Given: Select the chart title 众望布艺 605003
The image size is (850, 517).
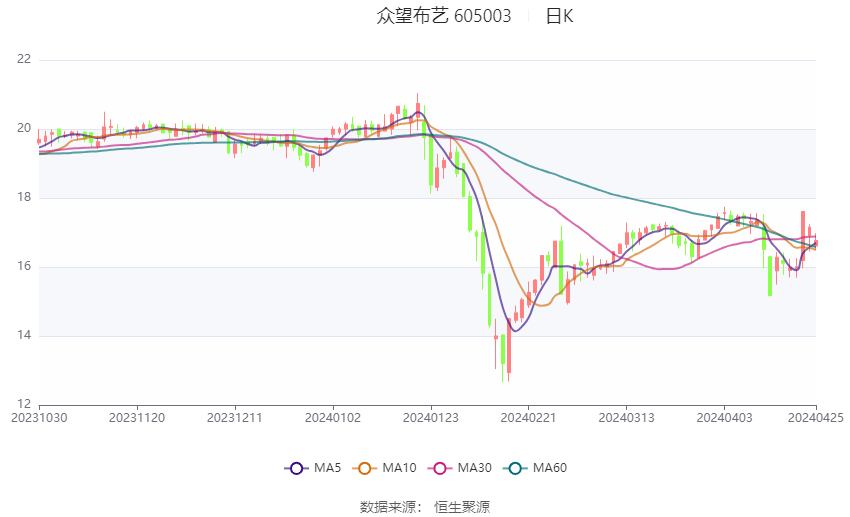Looking at the screenshot, I should (x=443, y=16).
